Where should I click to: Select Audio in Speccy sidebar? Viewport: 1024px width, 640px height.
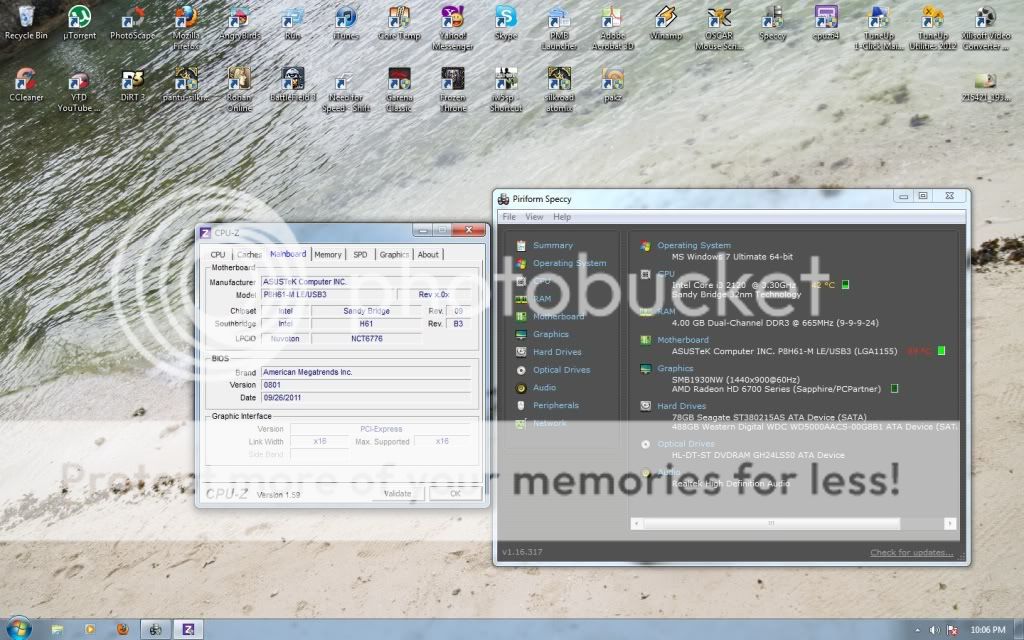[544, 387]
